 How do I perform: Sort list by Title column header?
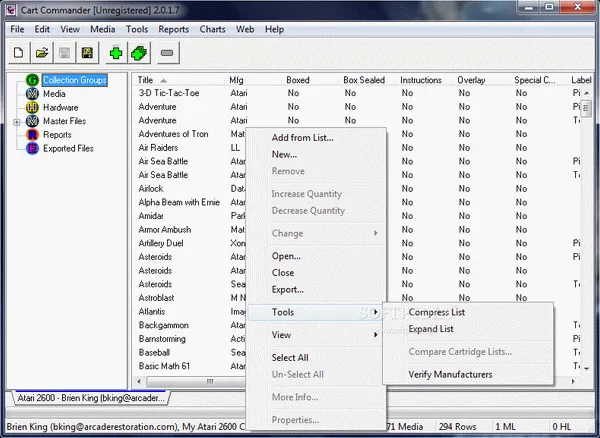click(x=146, y=80)
